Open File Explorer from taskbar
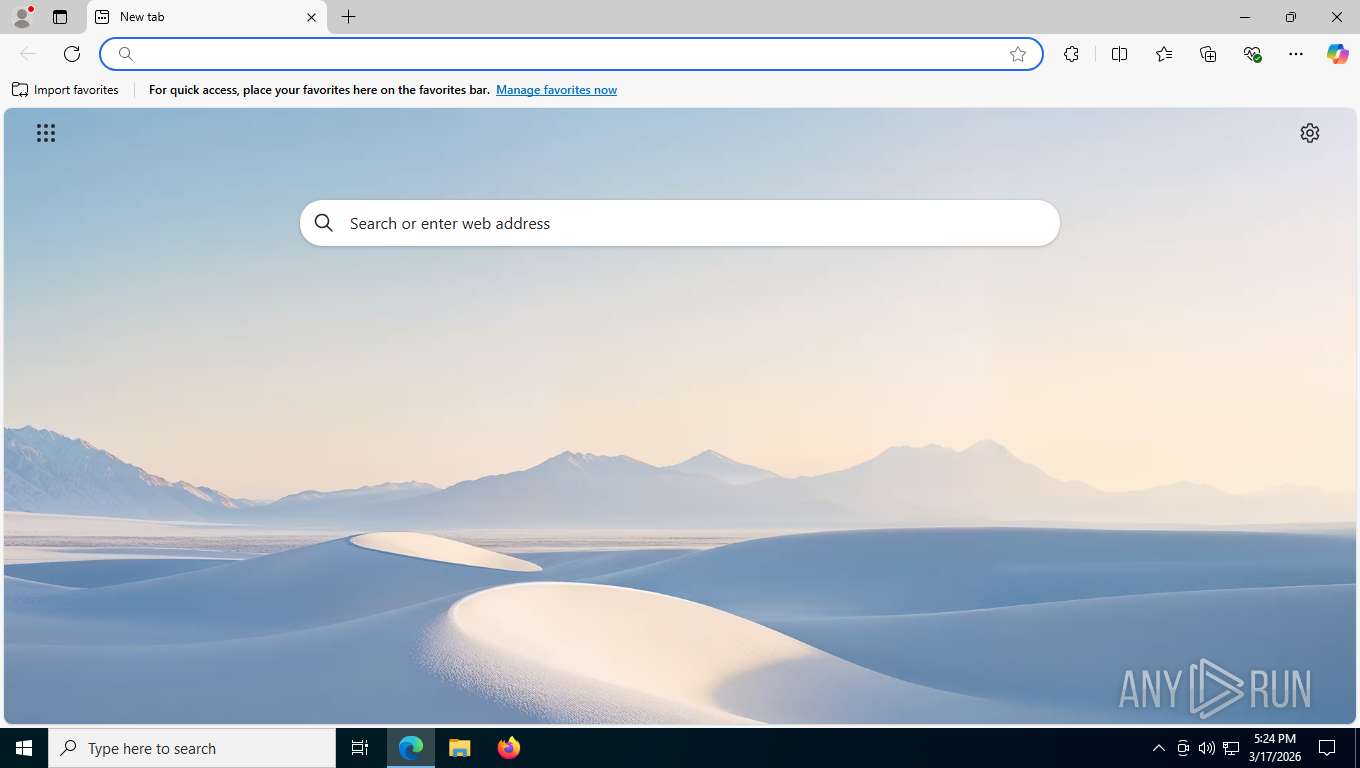This screenshot has height=768, width=1360. point(459,748)
